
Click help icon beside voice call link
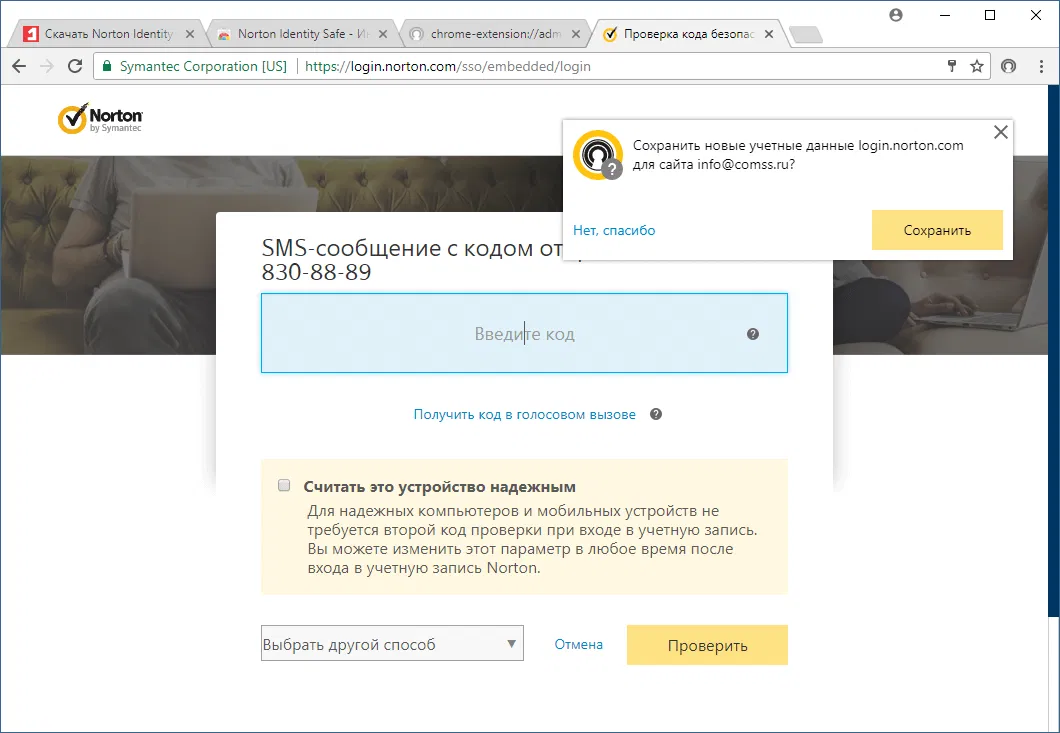click(x=656, y=414)
